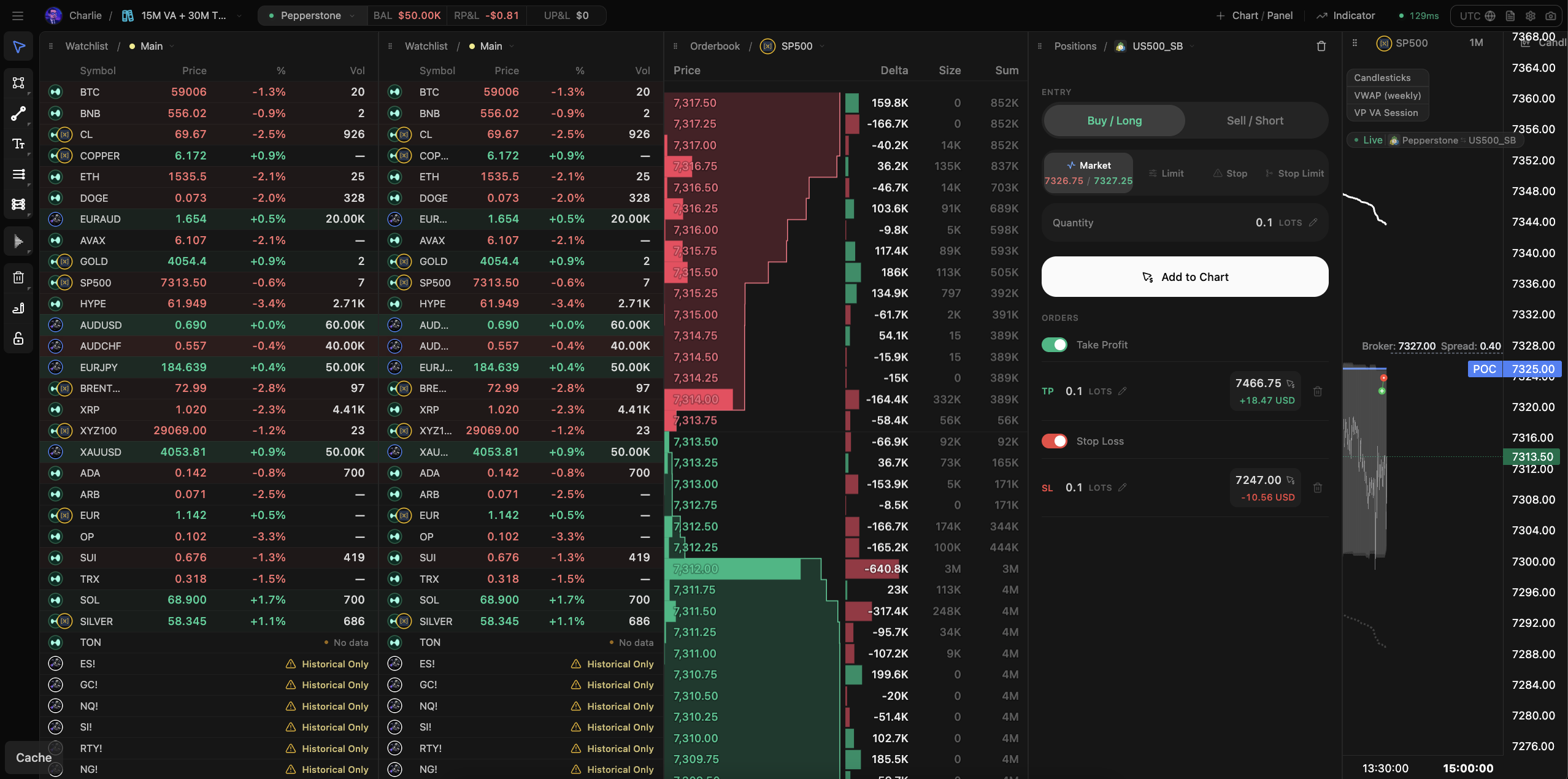Viewport: 1568px width, 779px height.
Task: Click the pick-on-chart icon beside 7247.00
Action: [x=1291, y=480]
